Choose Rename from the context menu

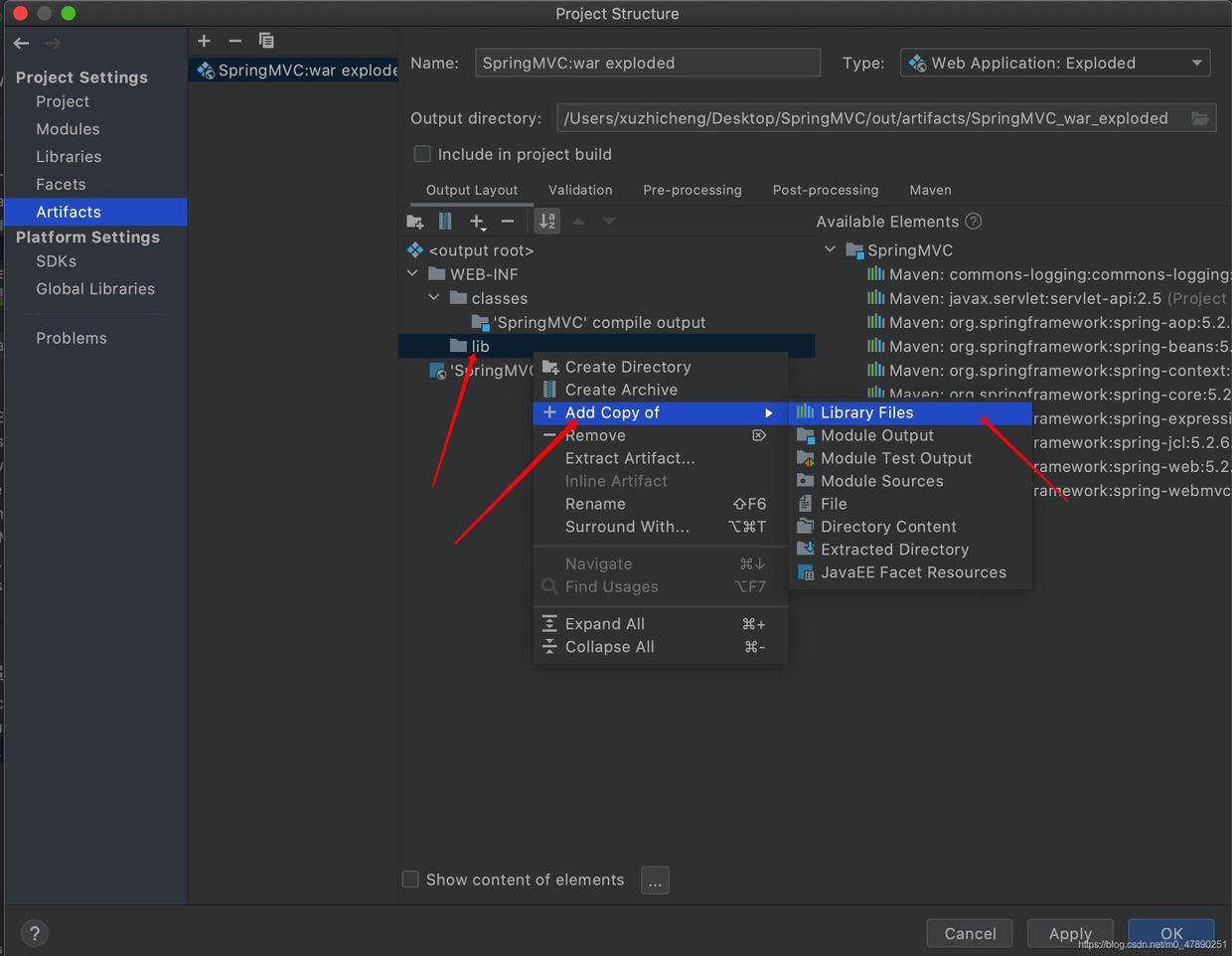click(x=661, y=504)
